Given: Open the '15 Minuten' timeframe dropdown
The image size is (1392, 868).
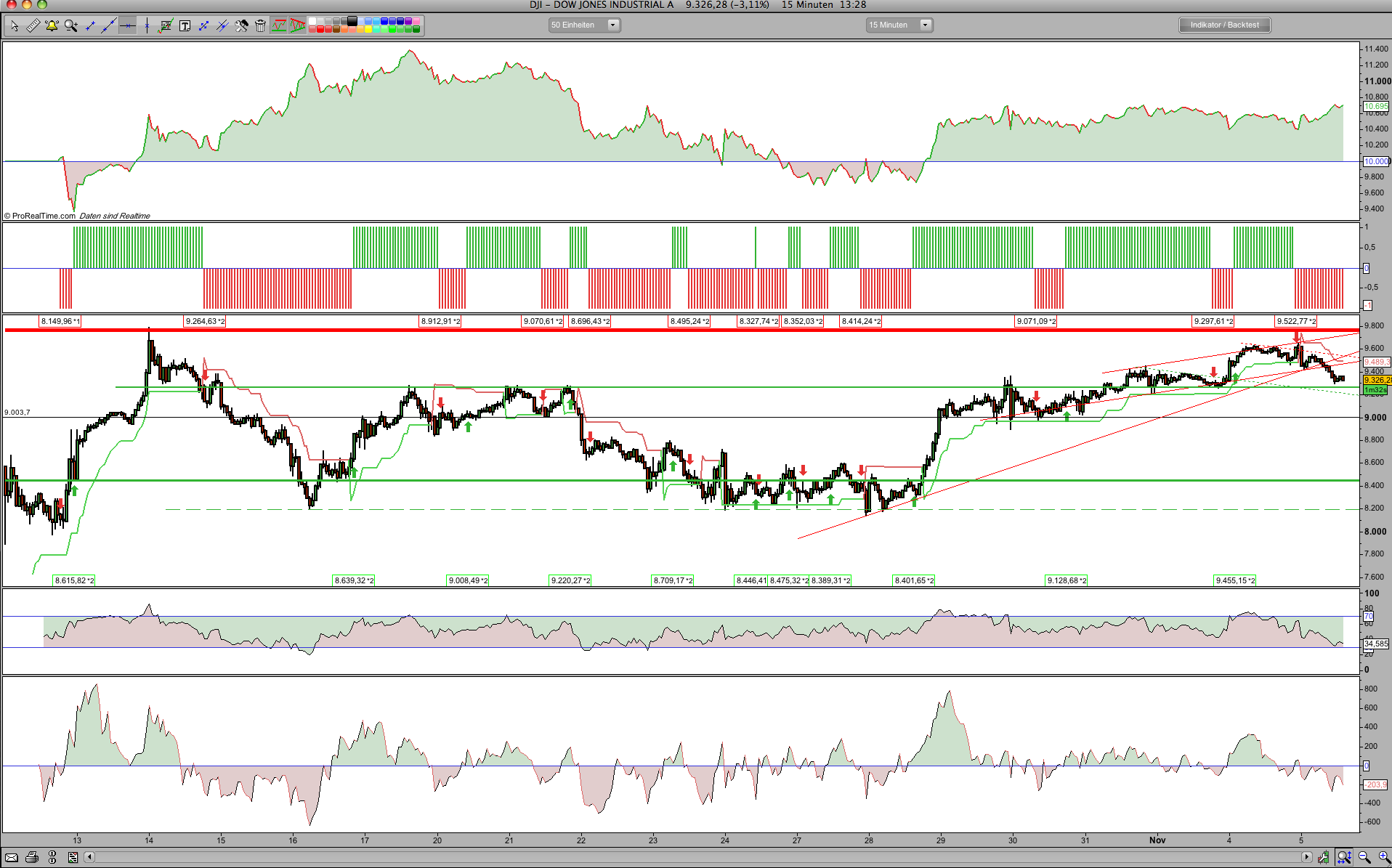Looking at the screenshot, I should click(x=899, y=25).
